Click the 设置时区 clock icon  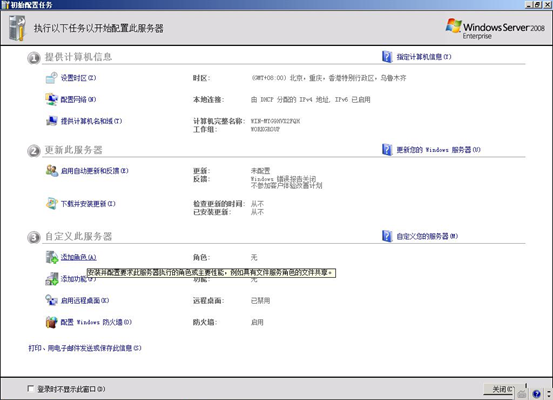coord(51,78)
